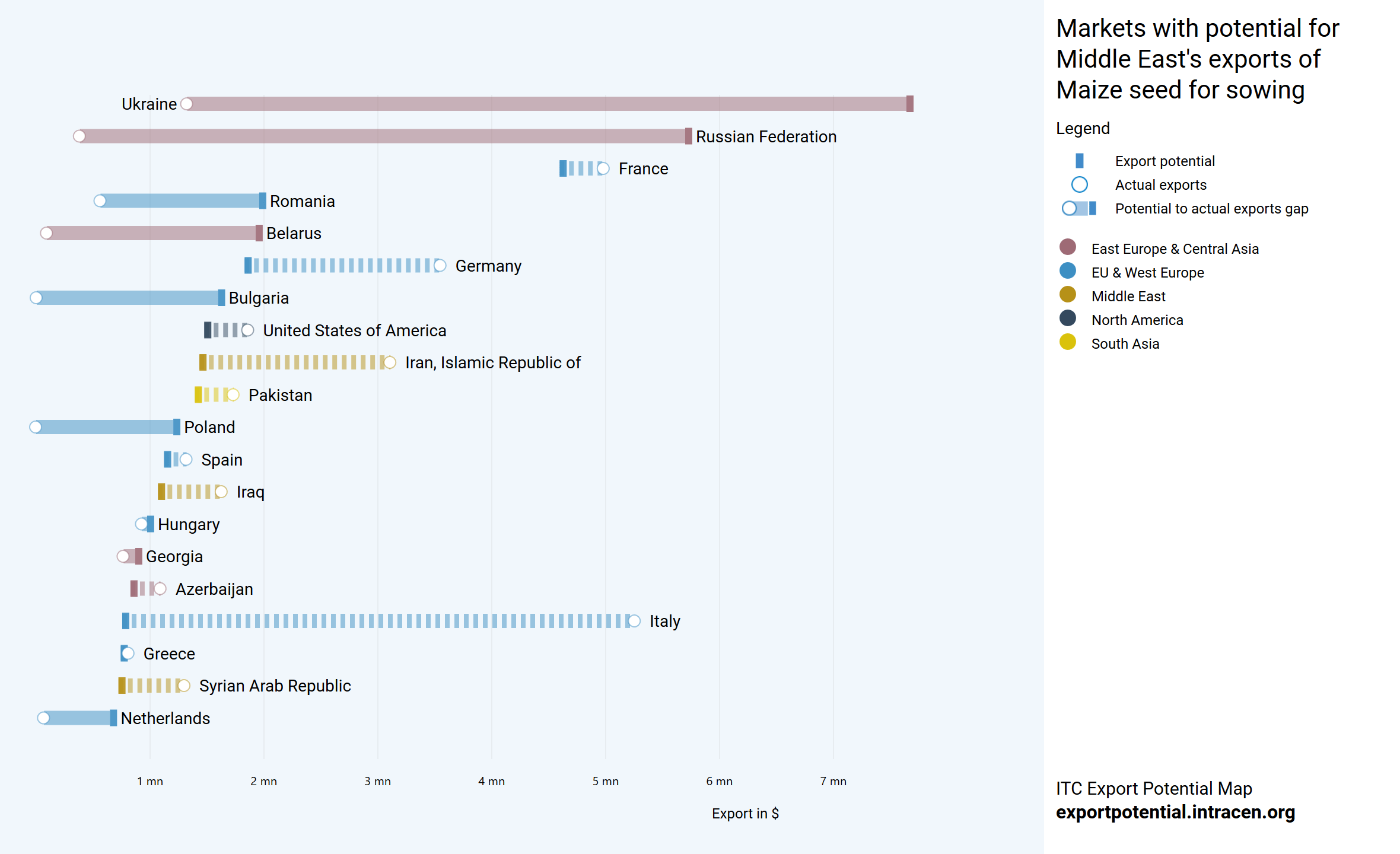The height and width of the screenshot is (854, 1400).
Task: Click North America legend color dot
Action: (1067, 318)
